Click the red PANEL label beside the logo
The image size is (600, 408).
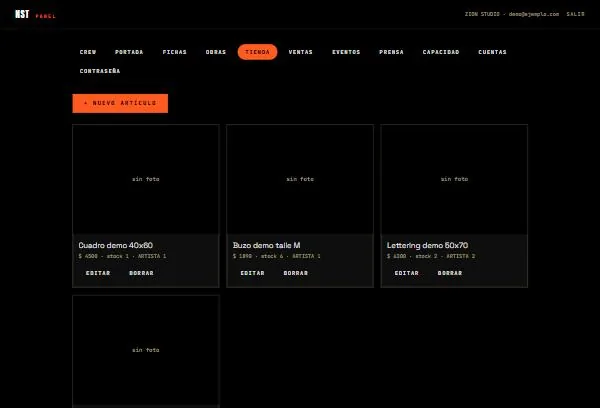(46, 16)
